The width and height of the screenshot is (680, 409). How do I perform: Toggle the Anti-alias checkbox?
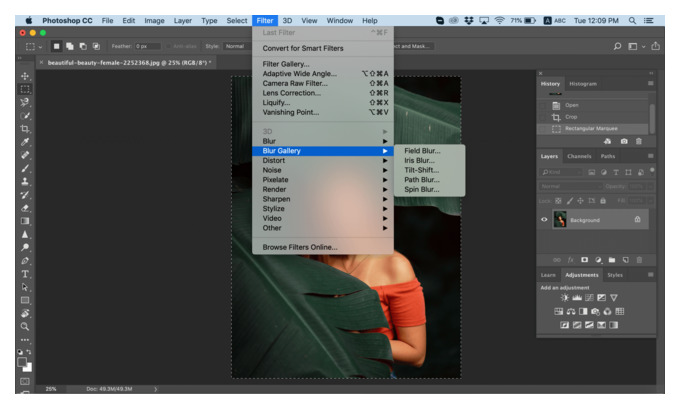(x=169, y=46)
